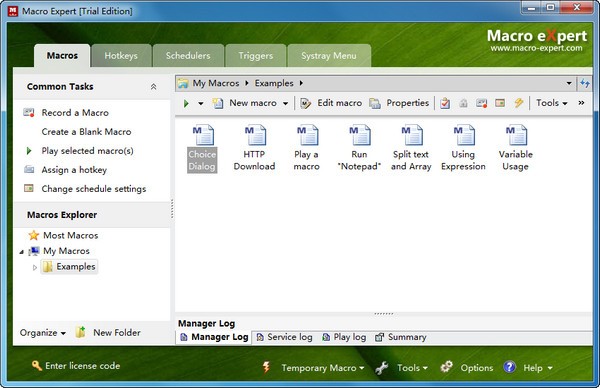
Task: Click Play selected macro(s)
Action: click(x=88, y=151)
